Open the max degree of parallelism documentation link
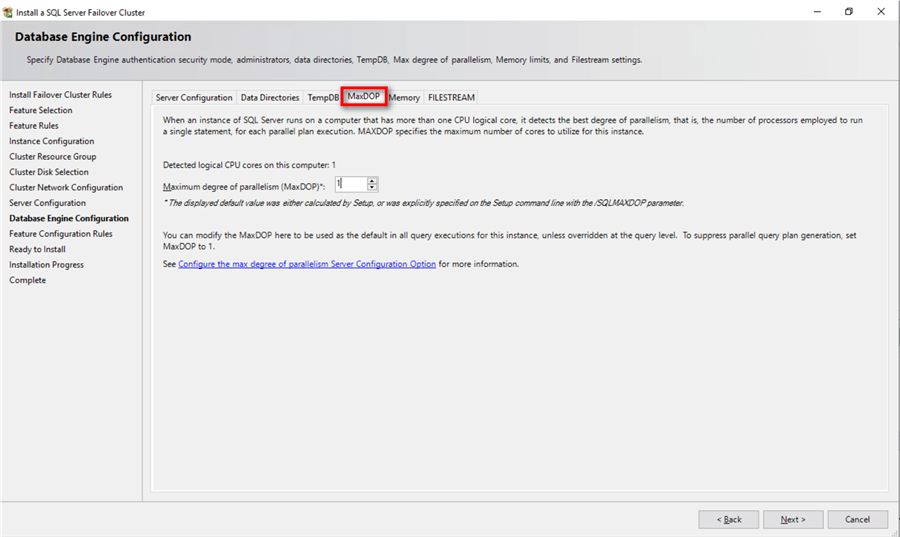Screen dimensions: 900x537 pos(307,264)
